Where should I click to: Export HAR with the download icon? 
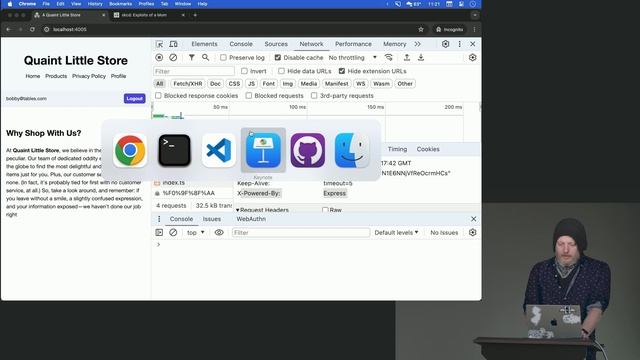[421, 58]
